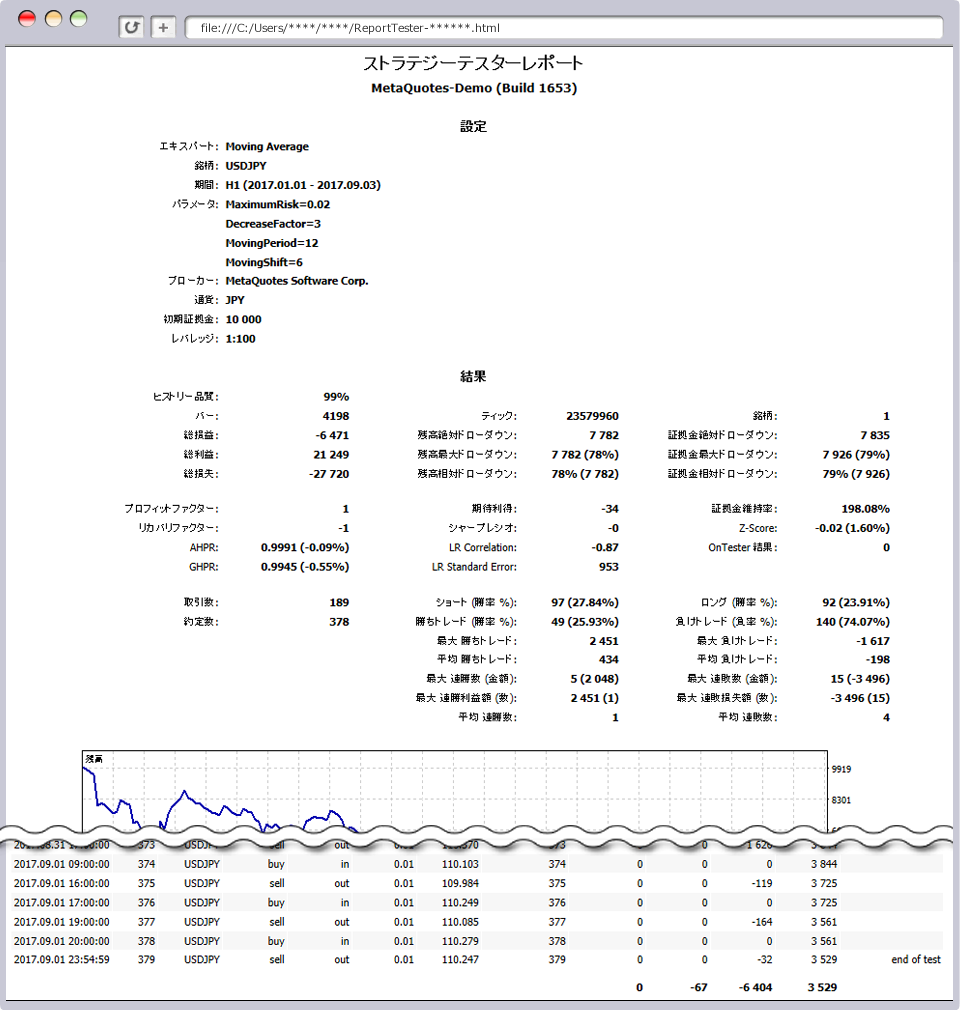The image size is (960, 1011).
Task: Select total deals value 378
Action: tap(339, 622)
